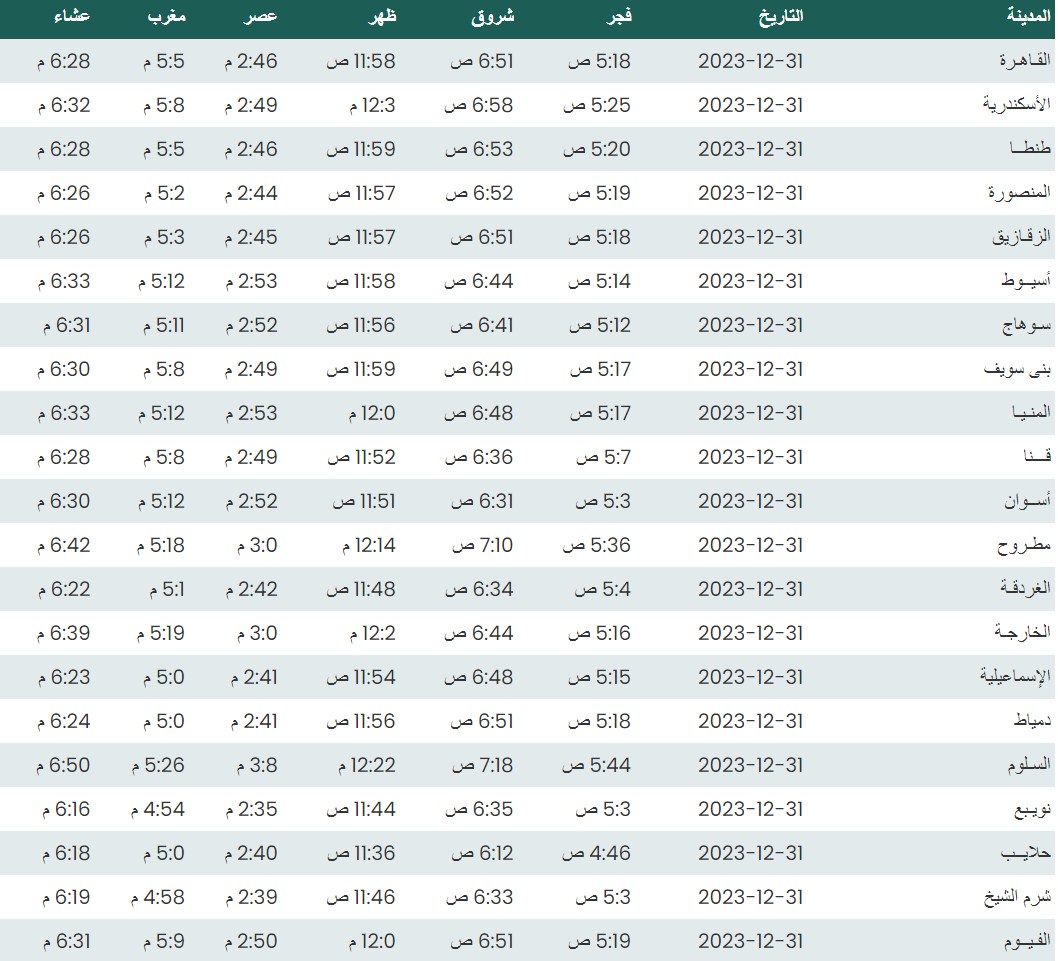Click the ظهر column header

(x=378, y=17)
